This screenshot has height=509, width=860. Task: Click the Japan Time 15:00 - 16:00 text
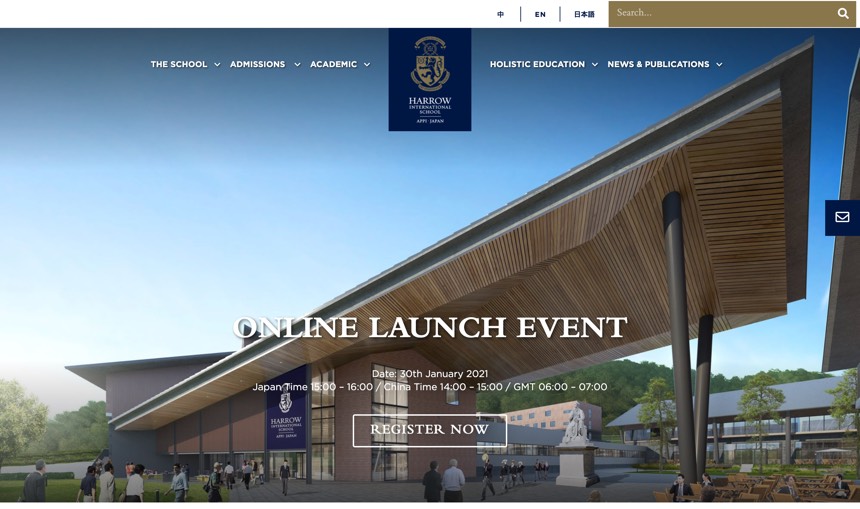tap(313, 387)
